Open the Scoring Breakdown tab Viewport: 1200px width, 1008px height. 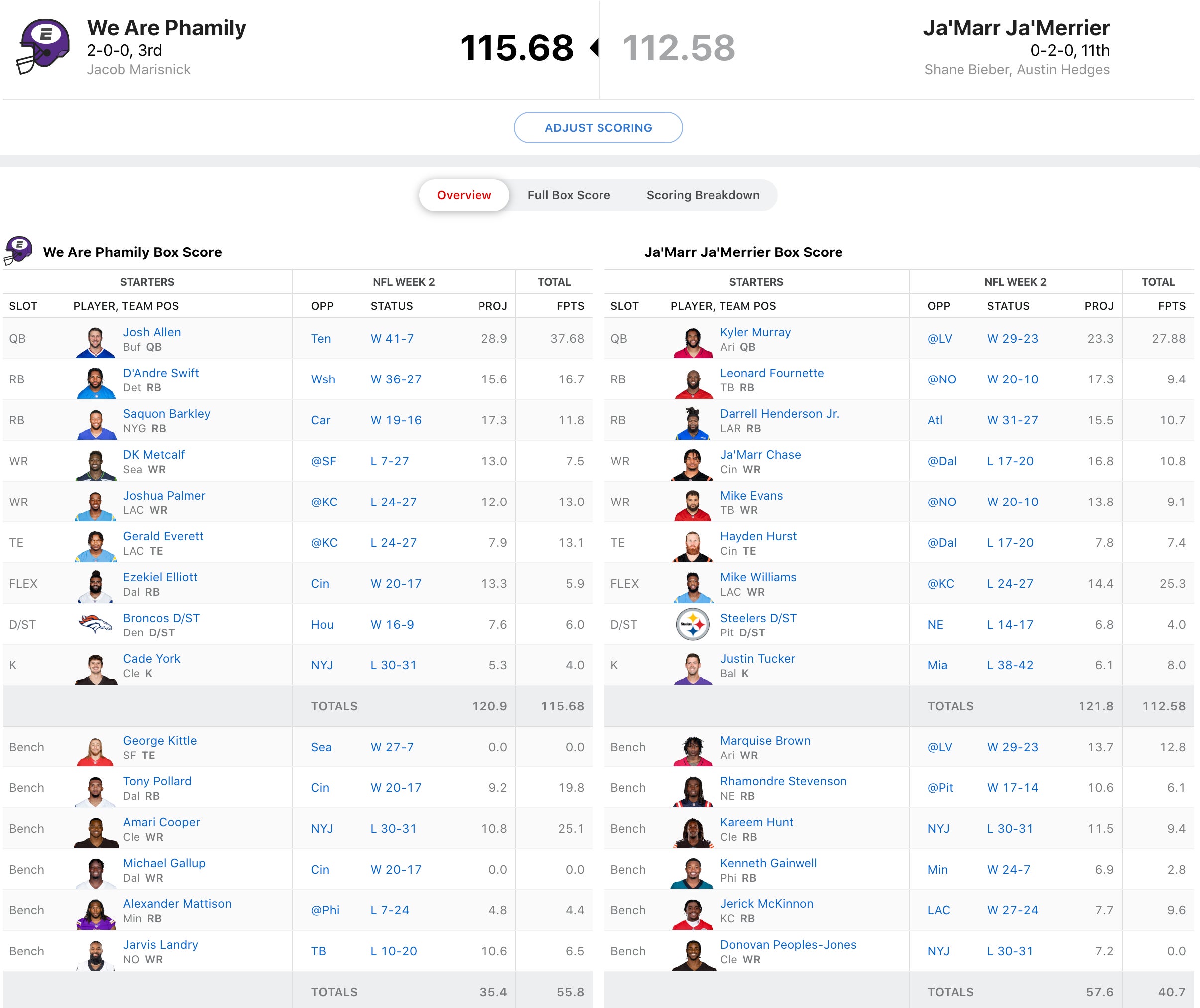[703, 195]
